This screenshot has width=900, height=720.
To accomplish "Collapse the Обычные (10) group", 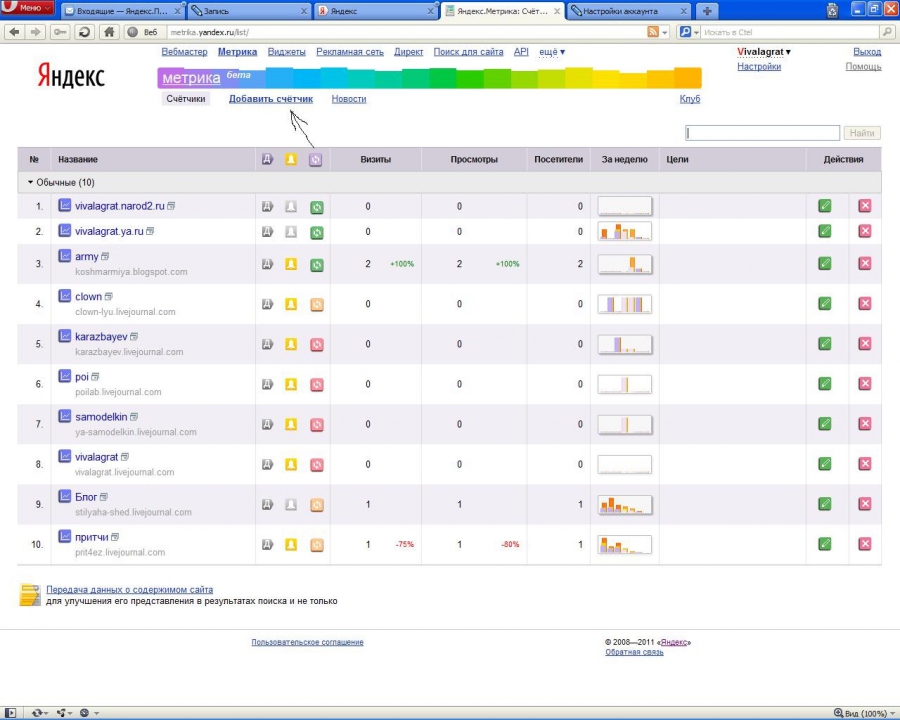I will [61, 183].
